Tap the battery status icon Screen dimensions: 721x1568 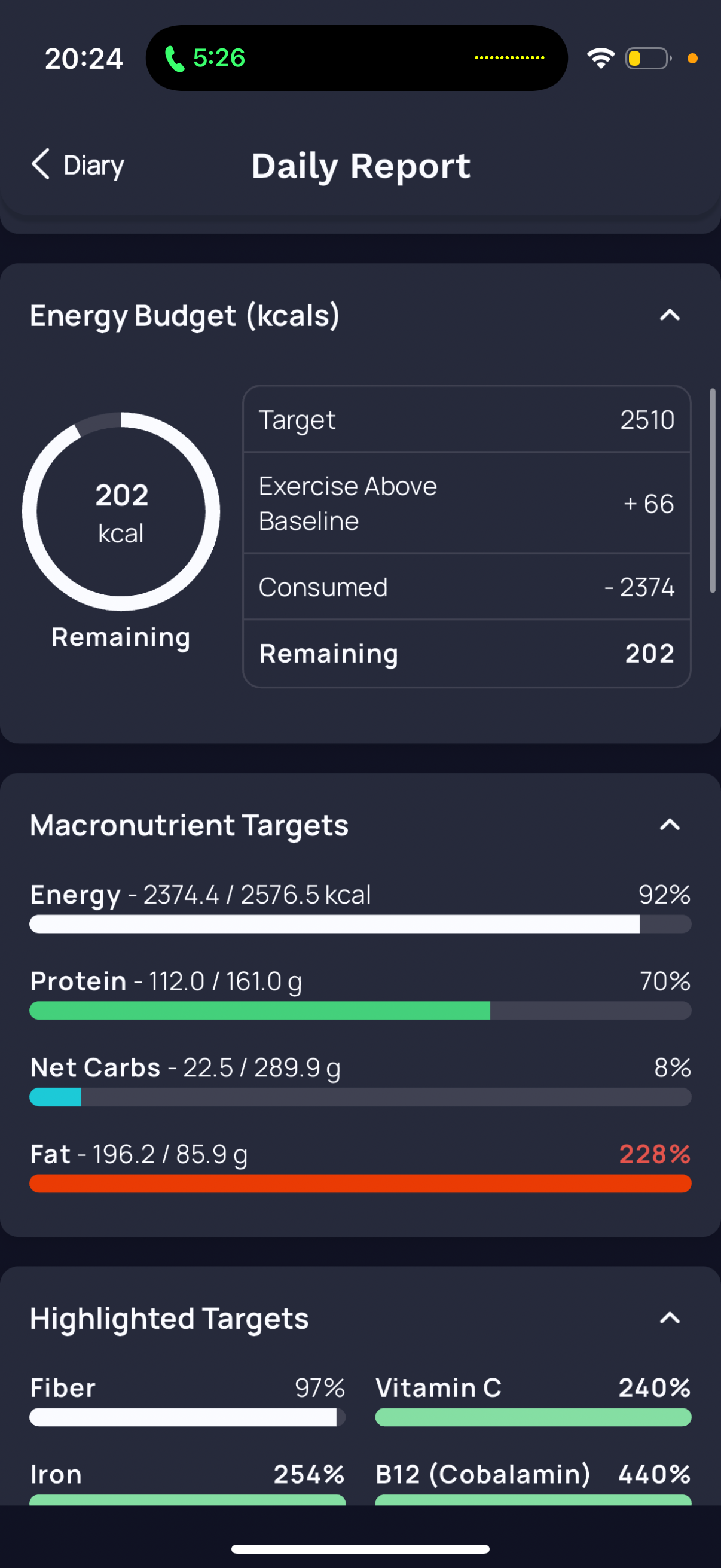pyautogui.click(x=649, y=59)
